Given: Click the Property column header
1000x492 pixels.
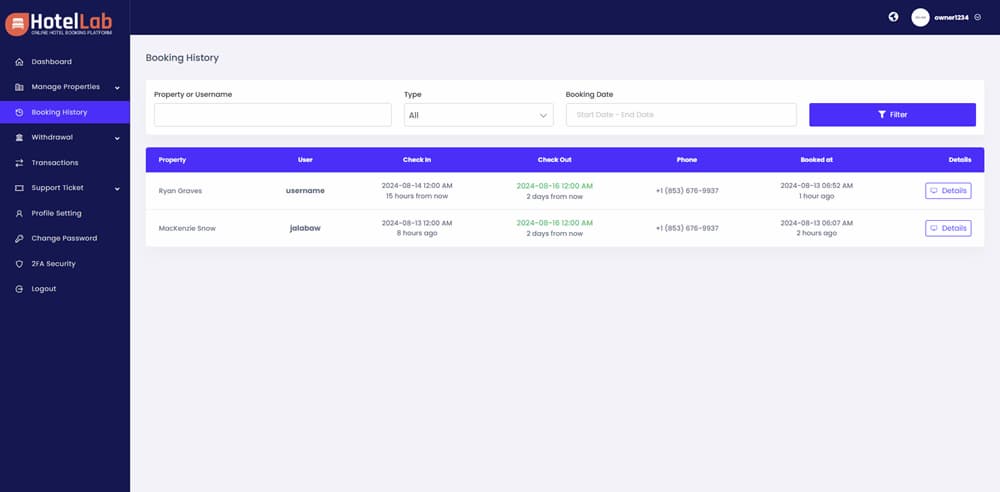Looking at the screenshot, I should click(172, 160).
